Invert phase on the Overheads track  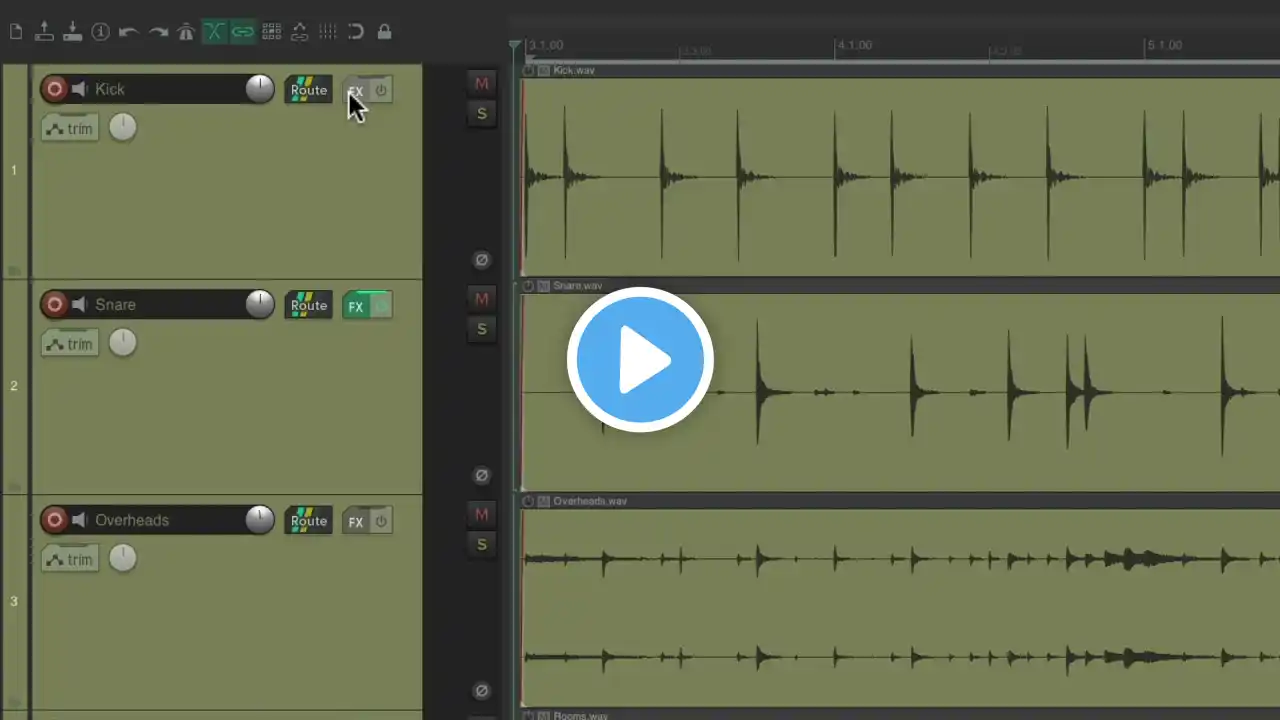click(x=481, y=690)
